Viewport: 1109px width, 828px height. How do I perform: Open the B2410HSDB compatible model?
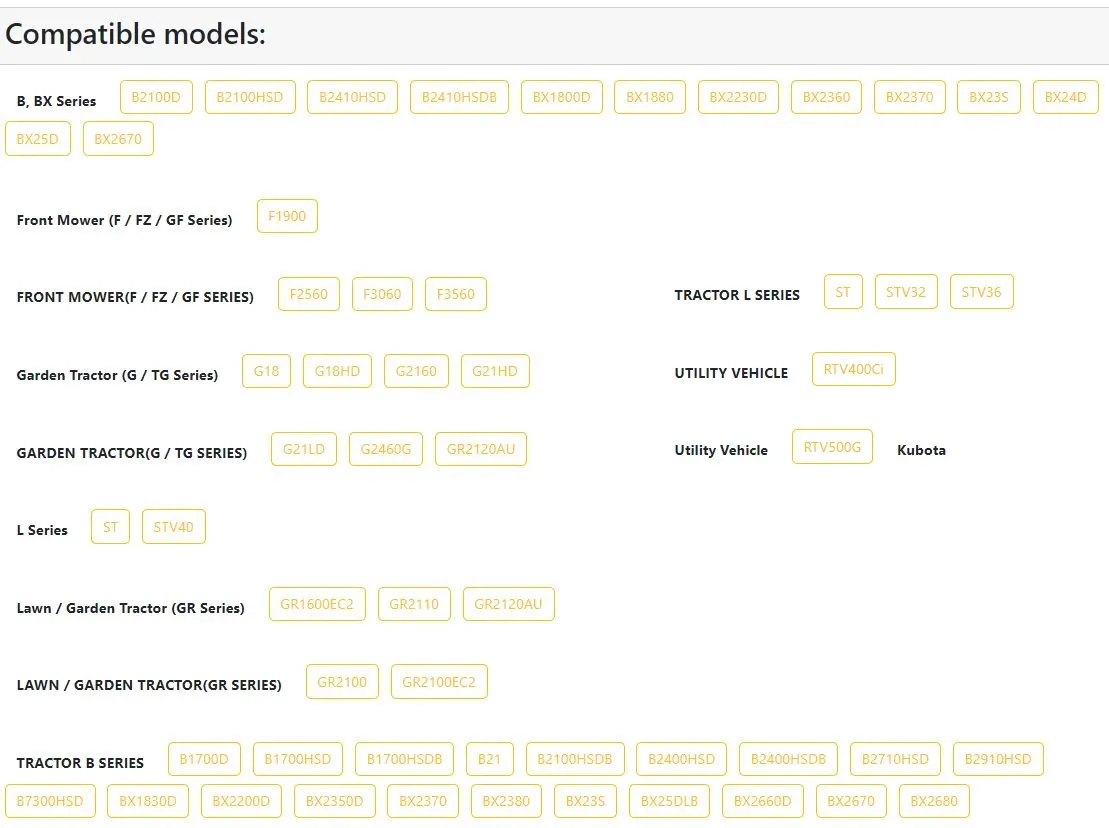tap(459, 97)
